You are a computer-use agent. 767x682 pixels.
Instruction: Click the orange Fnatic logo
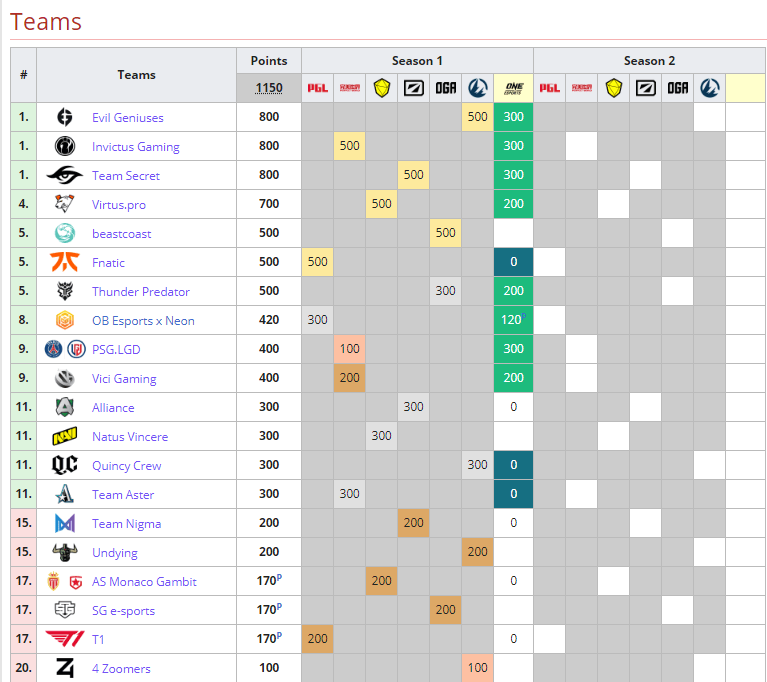(64, 262)
